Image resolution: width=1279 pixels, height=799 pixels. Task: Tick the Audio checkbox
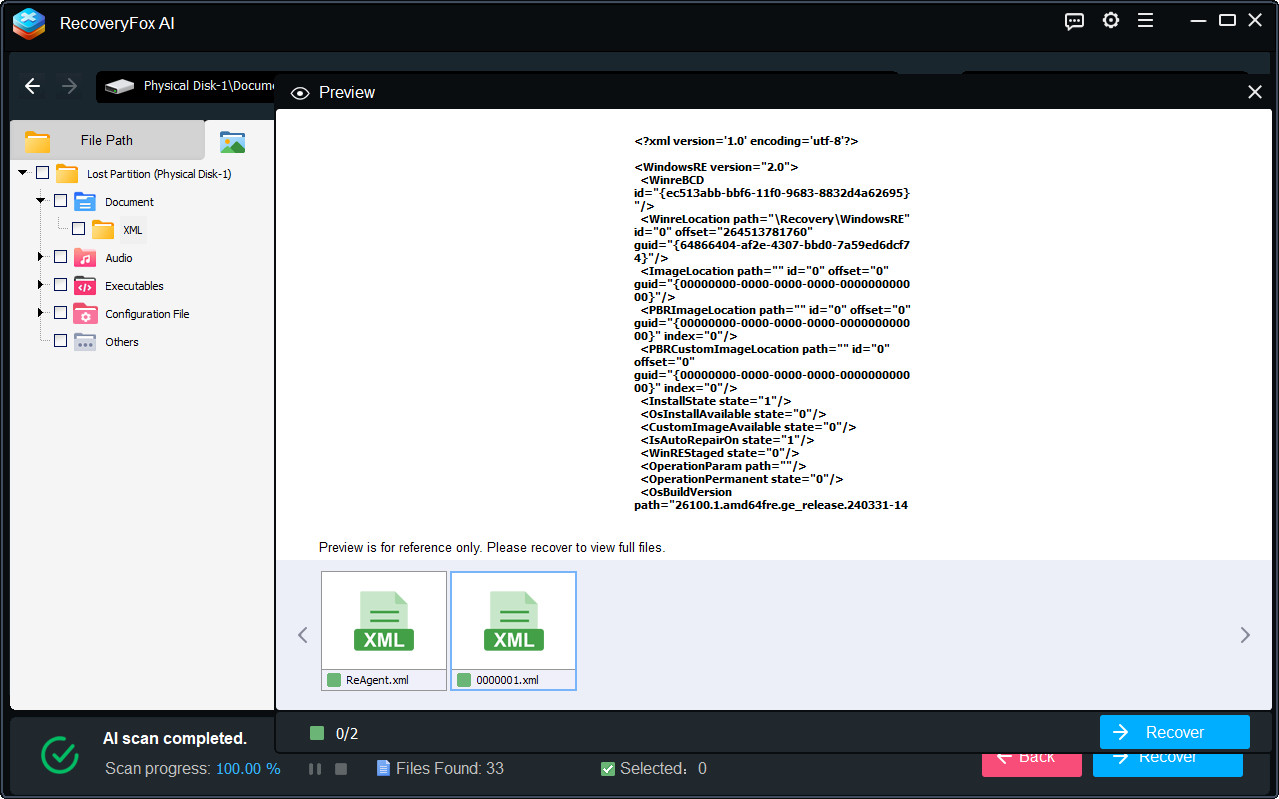coord(60,257)
